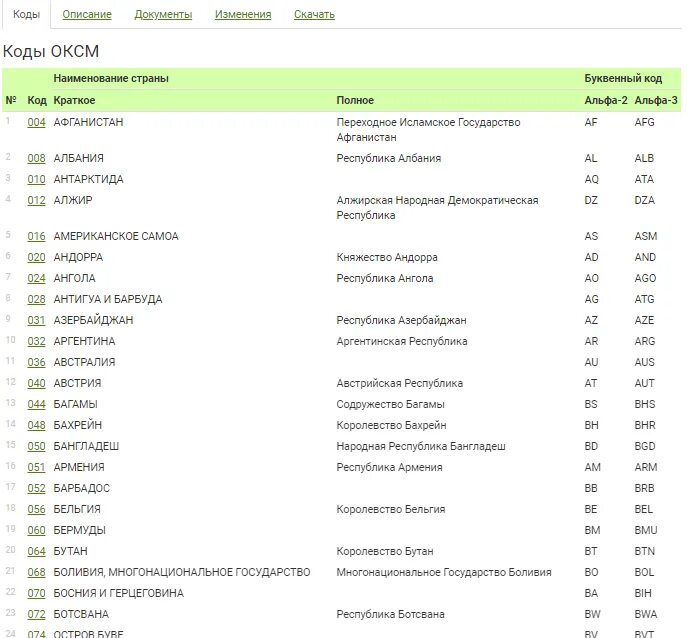Open code link 036 for Австралия

[x=36, y=362]
